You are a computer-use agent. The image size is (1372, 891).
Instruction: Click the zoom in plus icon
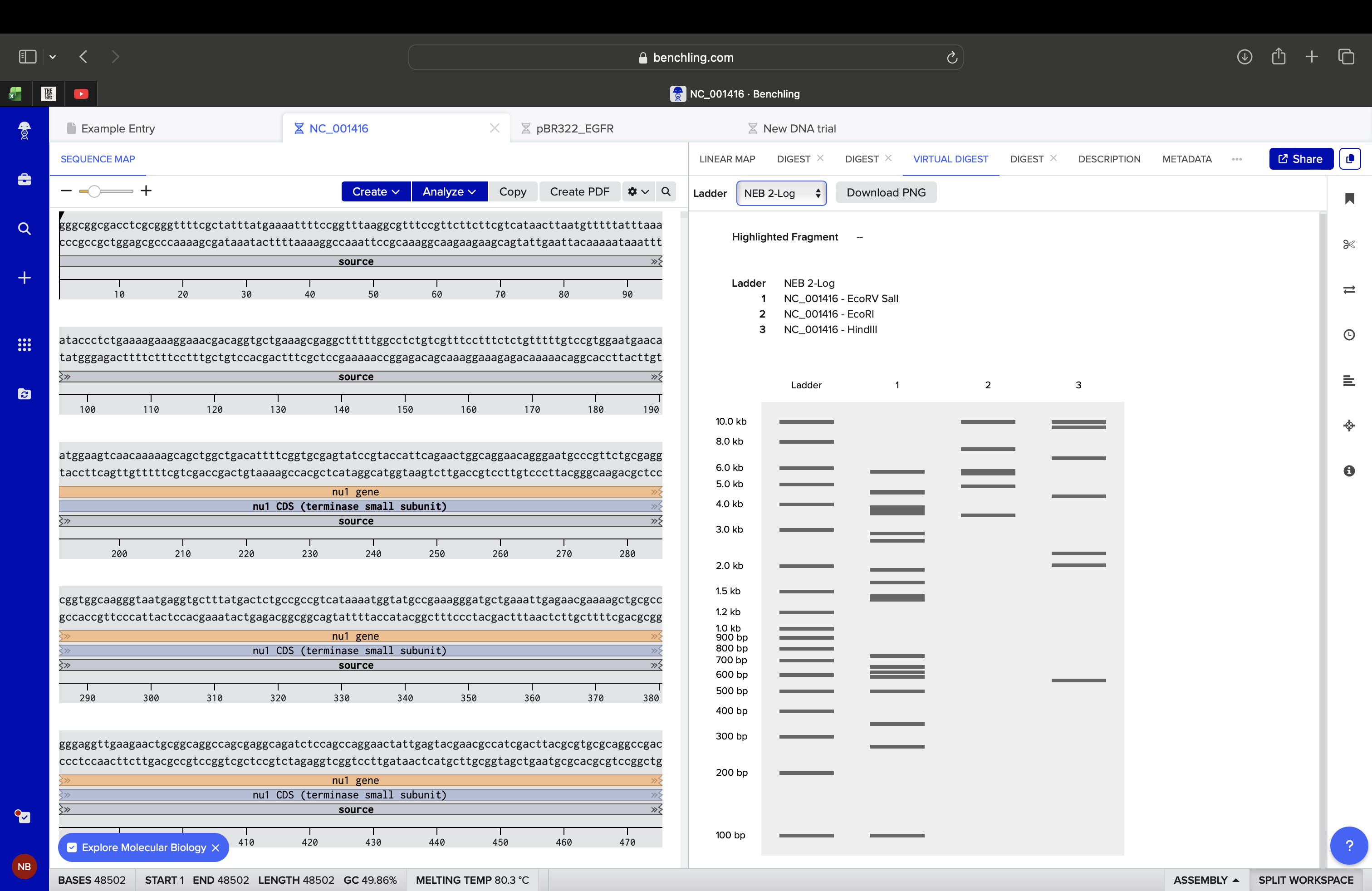[147, 191]
